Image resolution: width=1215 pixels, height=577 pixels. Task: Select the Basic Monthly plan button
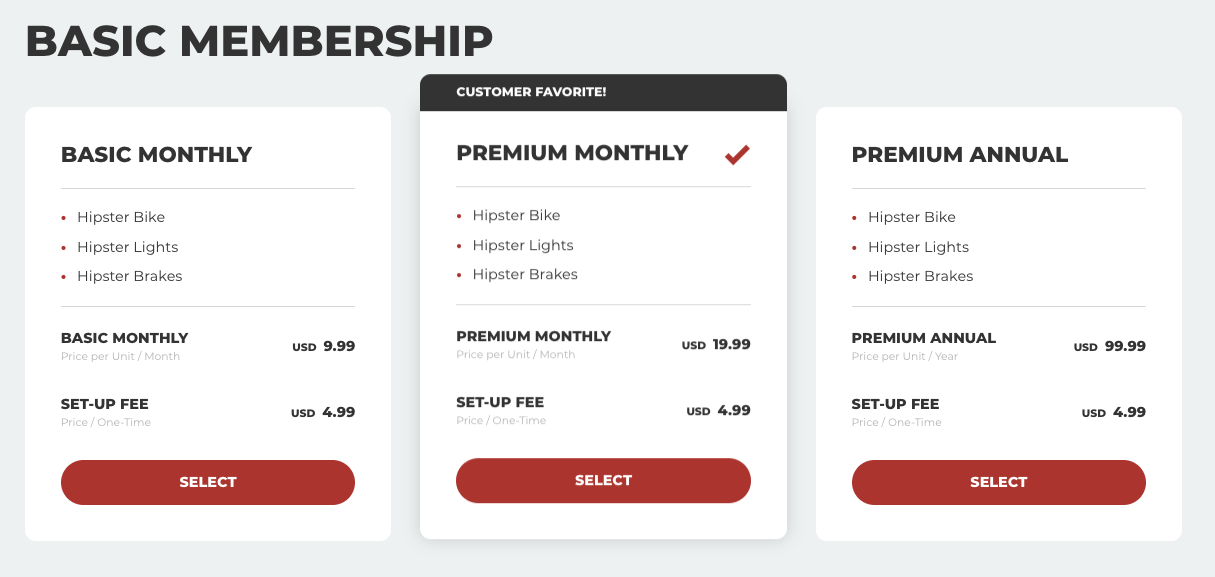pos(208,482)
